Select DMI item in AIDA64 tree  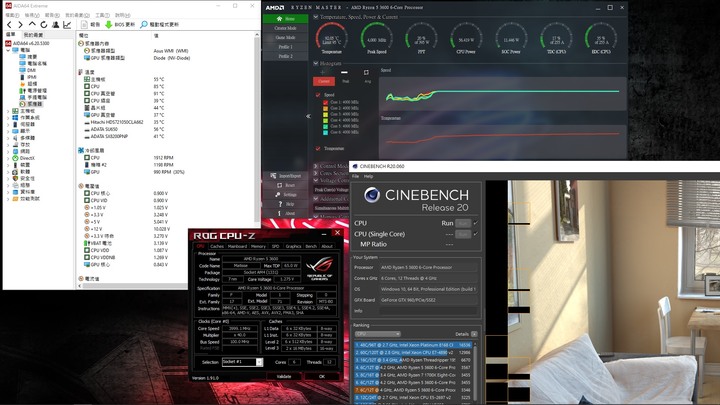click(28, 70)
